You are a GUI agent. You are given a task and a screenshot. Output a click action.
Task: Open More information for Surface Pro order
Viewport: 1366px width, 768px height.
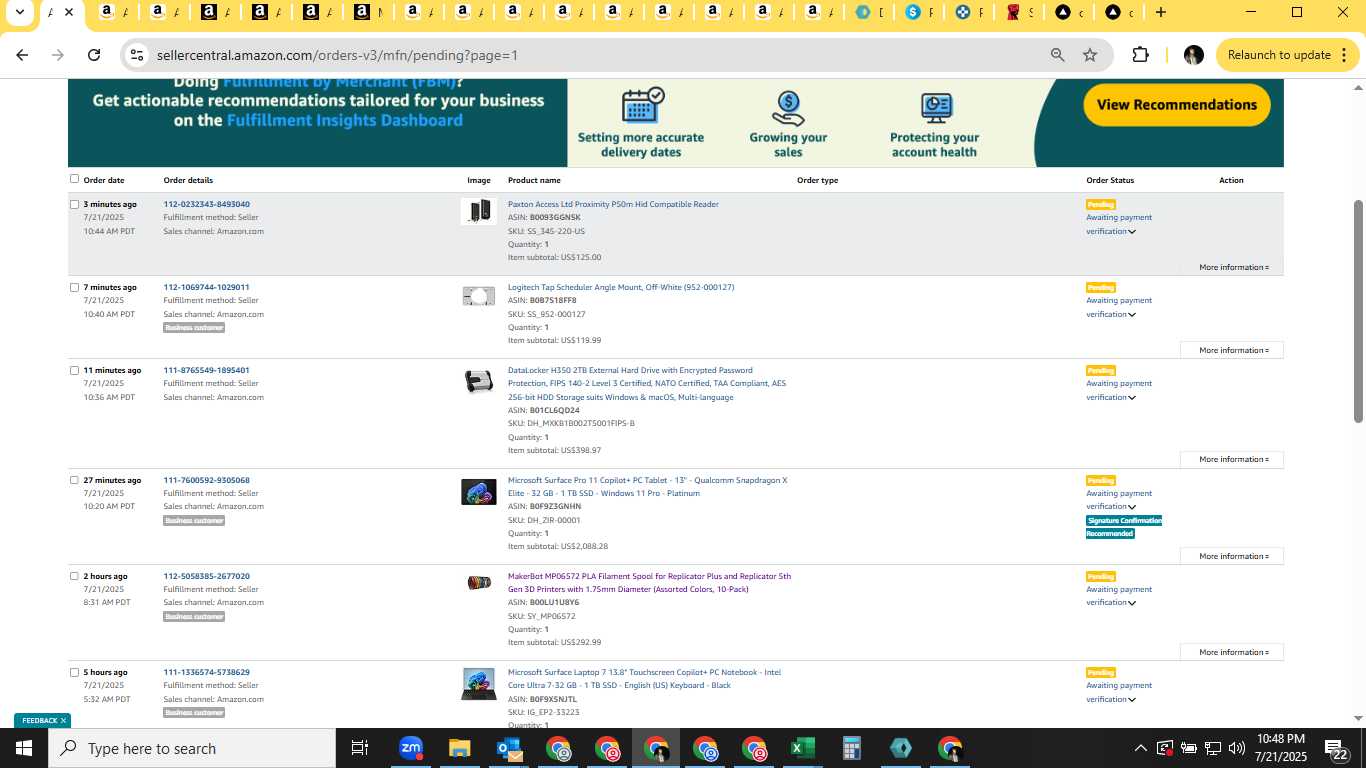[1232, 556]
